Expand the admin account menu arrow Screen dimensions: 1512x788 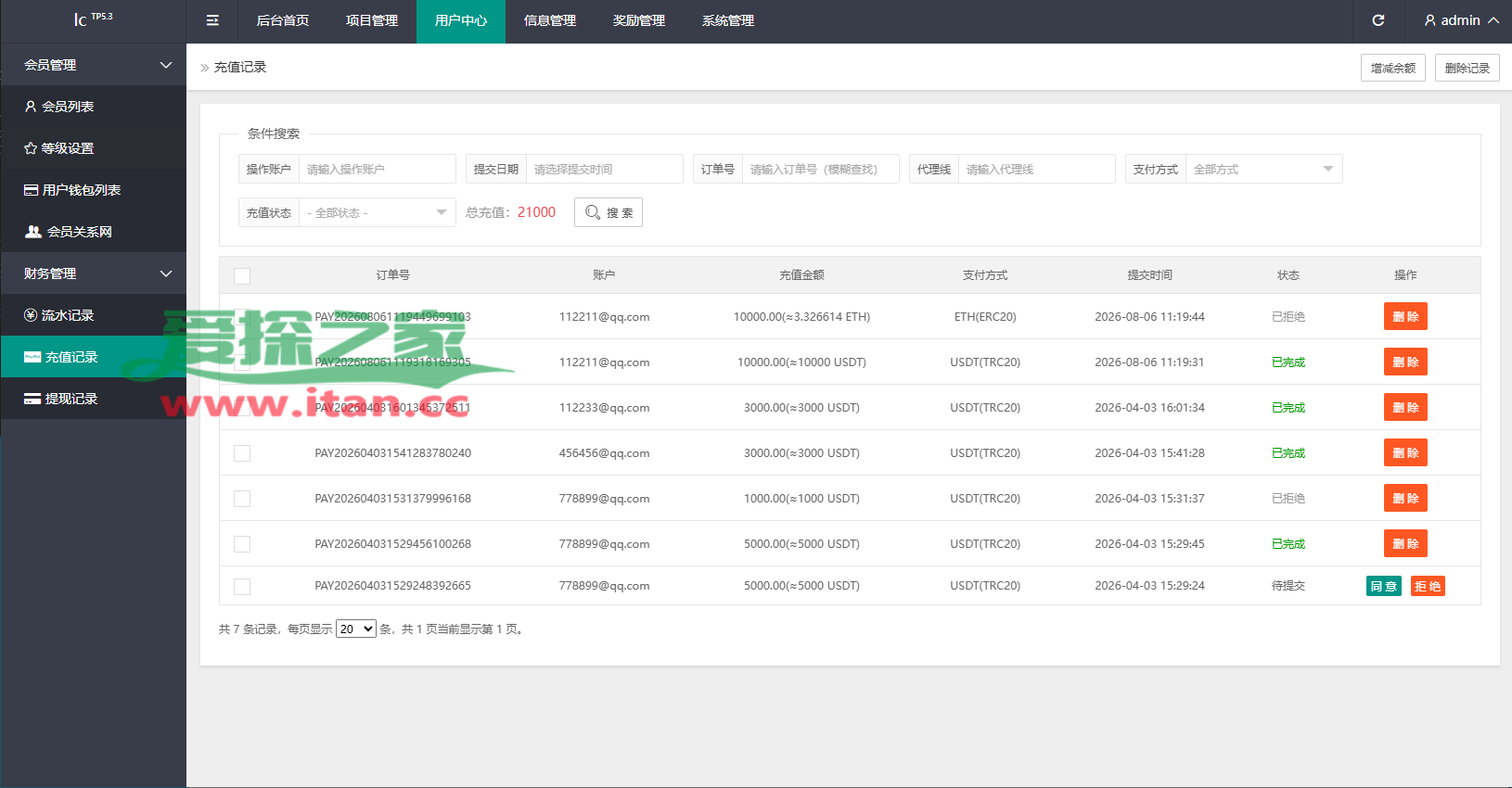tap(1493, 20)
